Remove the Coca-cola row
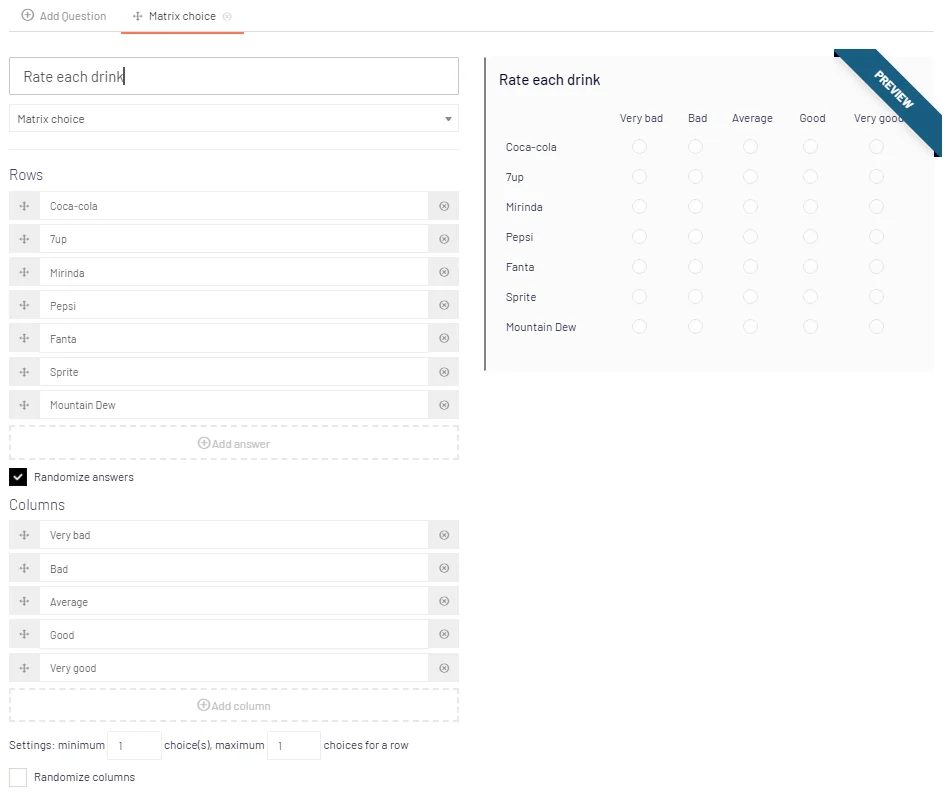 [x=444, y=206]
